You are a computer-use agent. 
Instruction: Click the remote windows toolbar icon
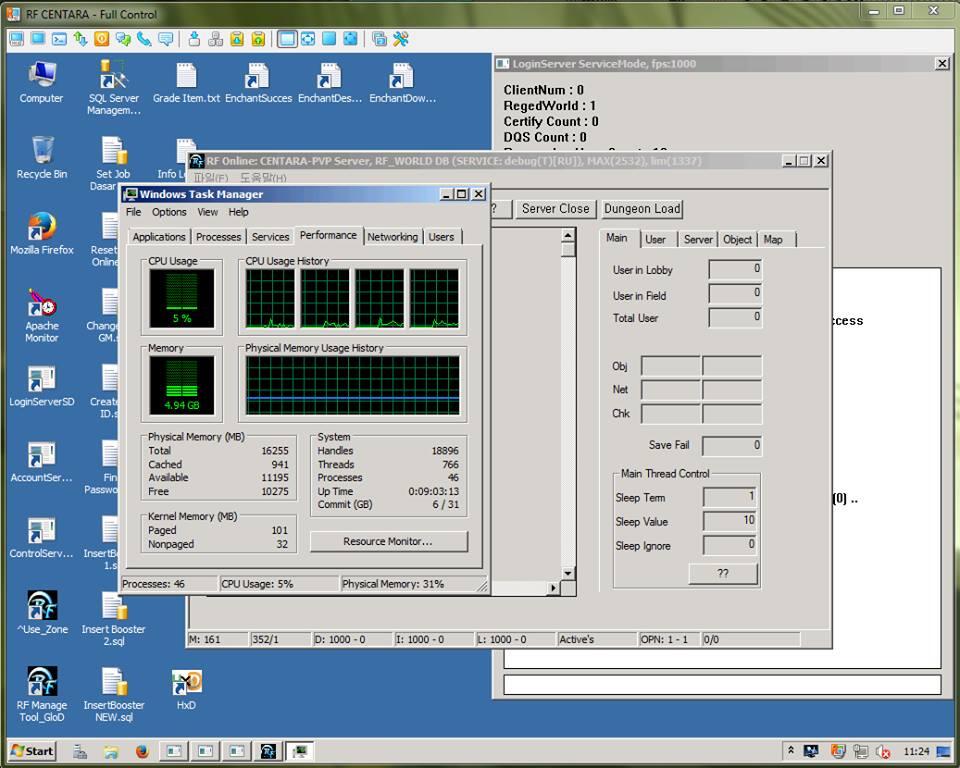tap(380, 39)
